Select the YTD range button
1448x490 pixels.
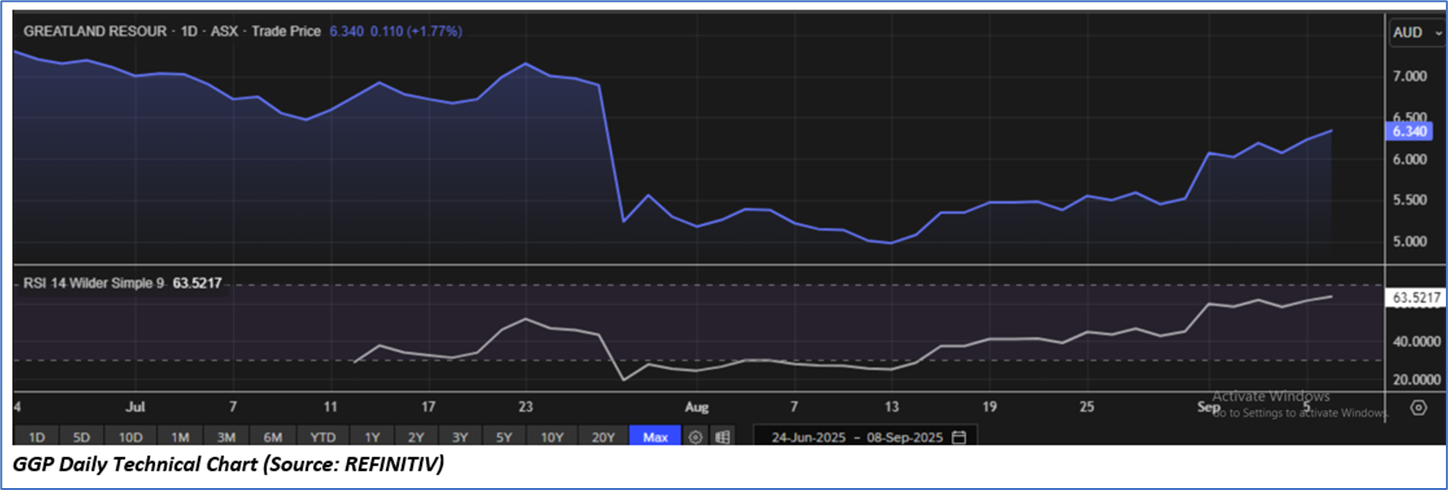pyautogui.click(x=322, y=437)
